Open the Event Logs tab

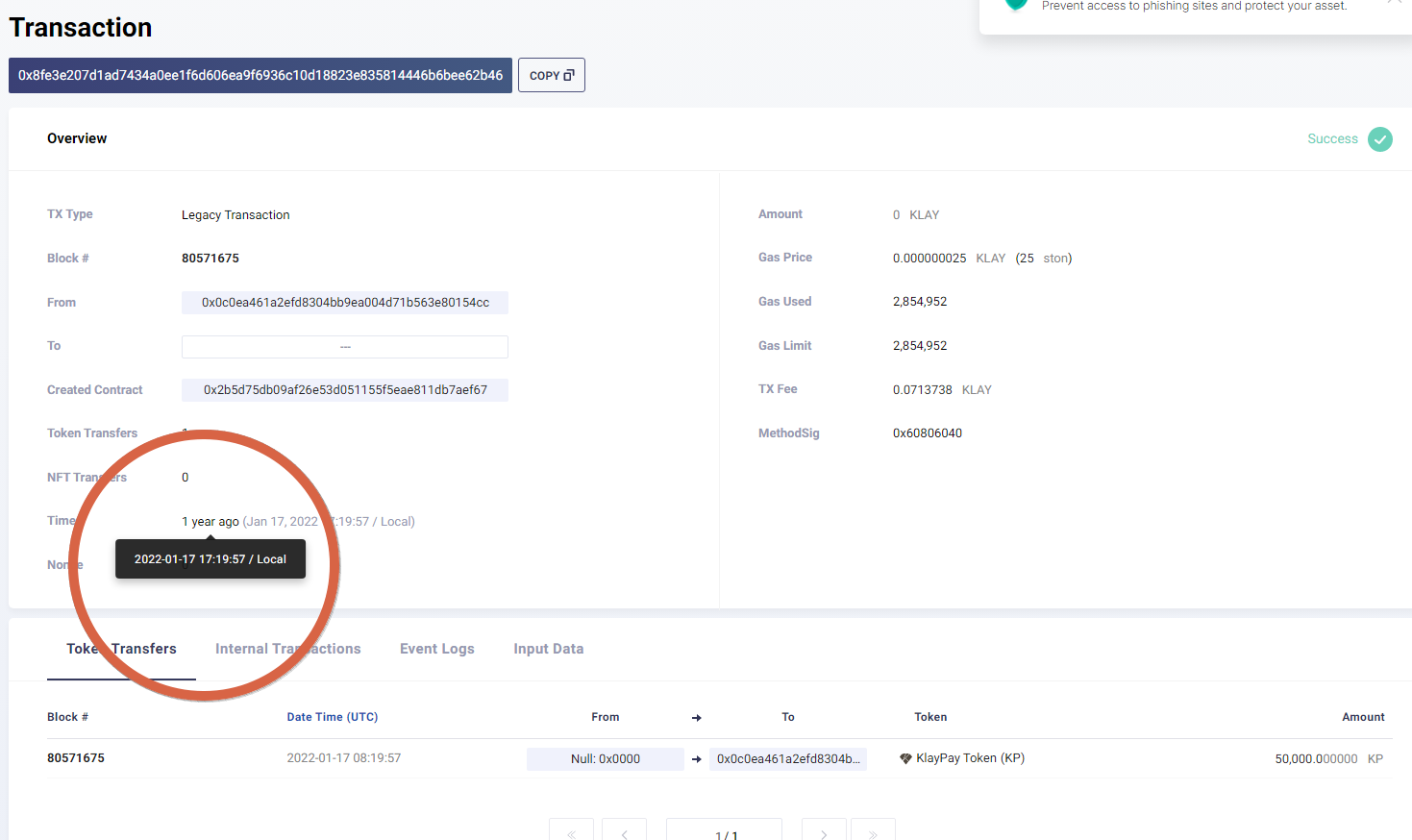click(x=436, y=649)
